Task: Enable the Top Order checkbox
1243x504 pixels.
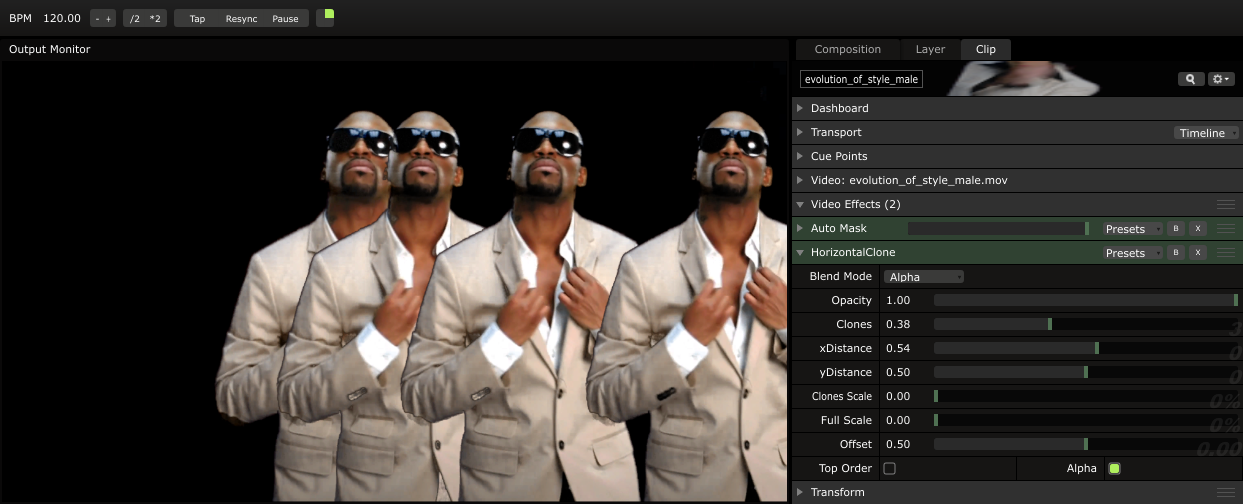Action: pos(889,468)
